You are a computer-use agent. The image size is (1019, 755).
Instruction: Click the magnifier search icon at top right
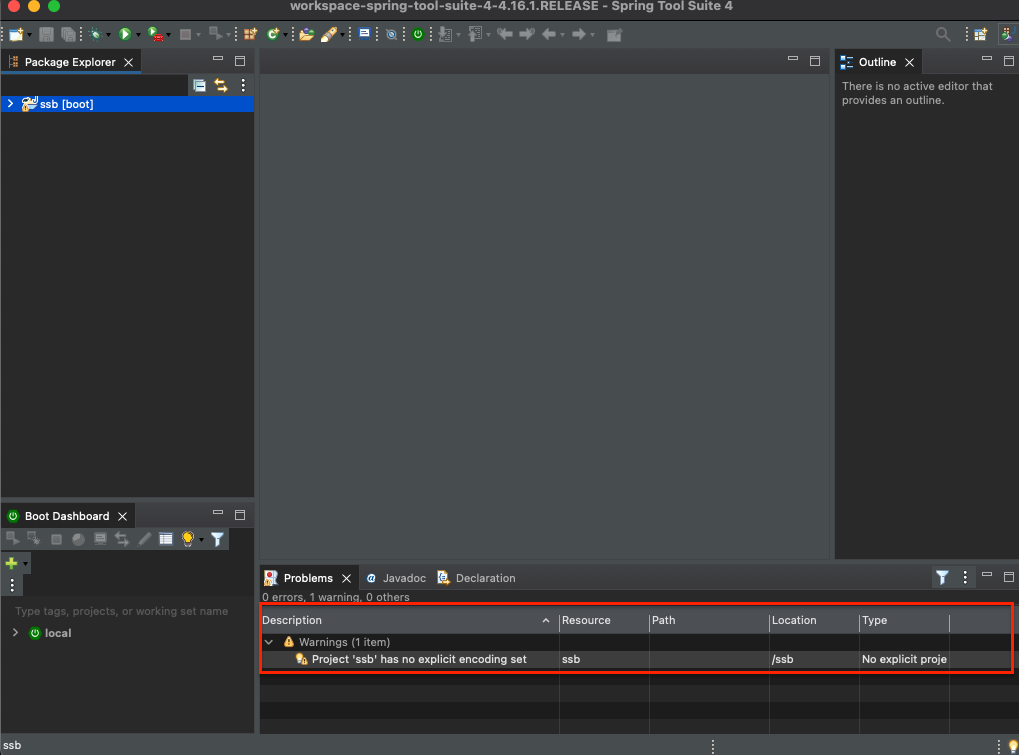coord(942,34)
